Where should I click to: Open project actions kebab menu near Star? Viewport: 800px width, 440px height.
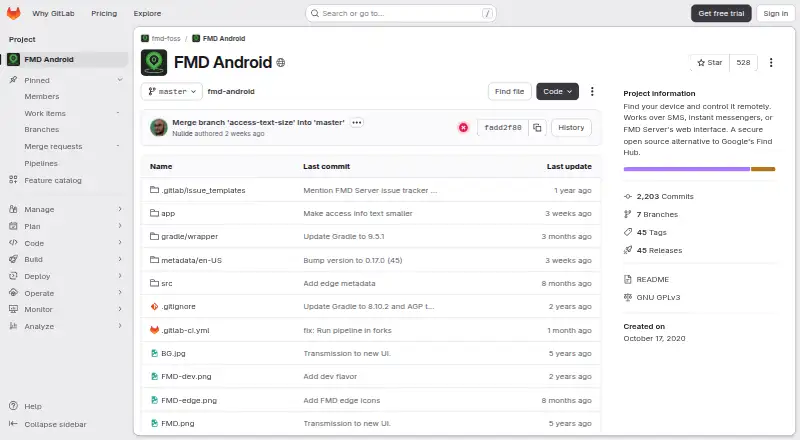pyautogui.click(x=771, y=62)
